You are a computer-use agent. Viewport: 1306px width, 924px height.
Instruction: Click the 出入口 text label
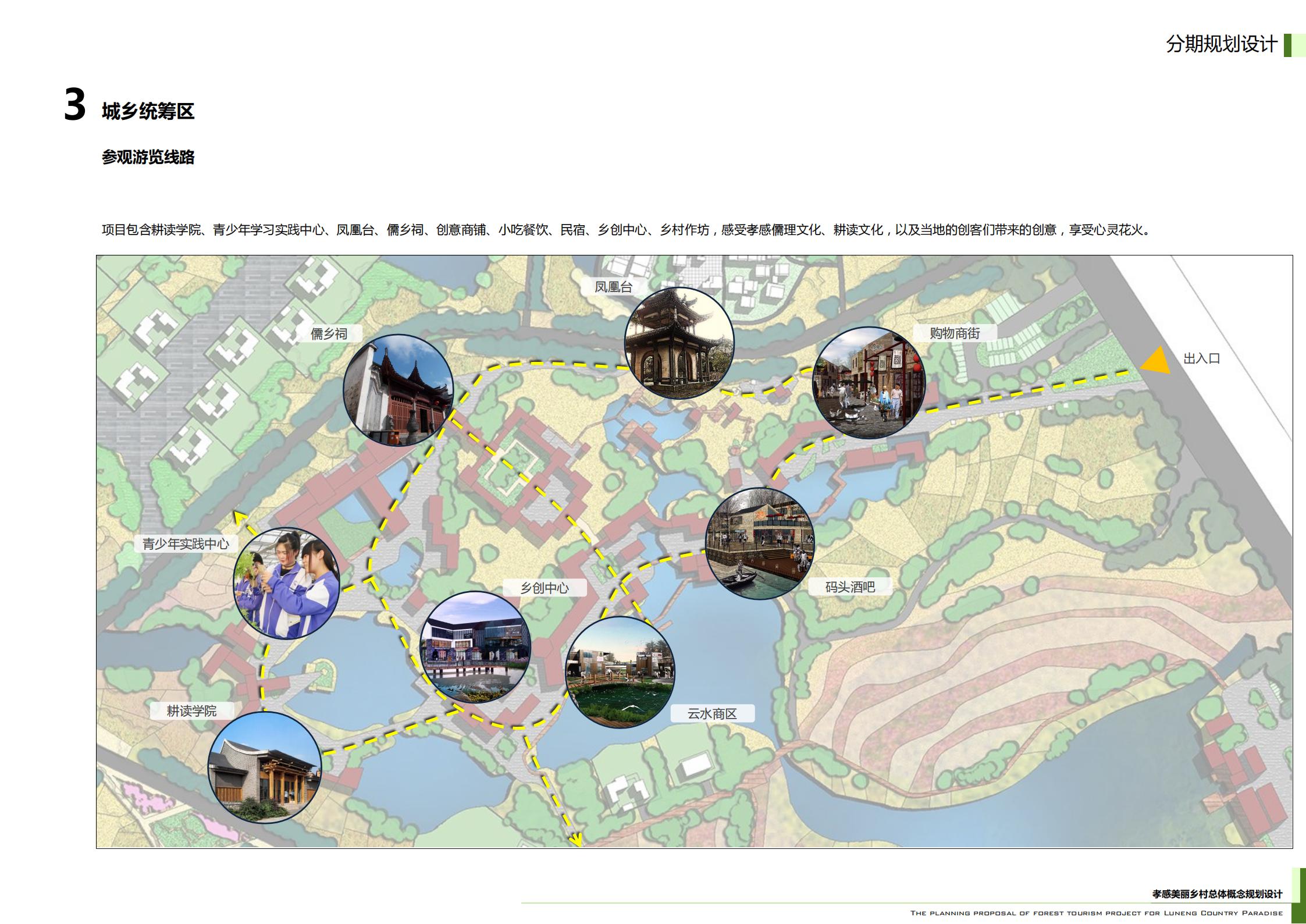(1201, 358)
